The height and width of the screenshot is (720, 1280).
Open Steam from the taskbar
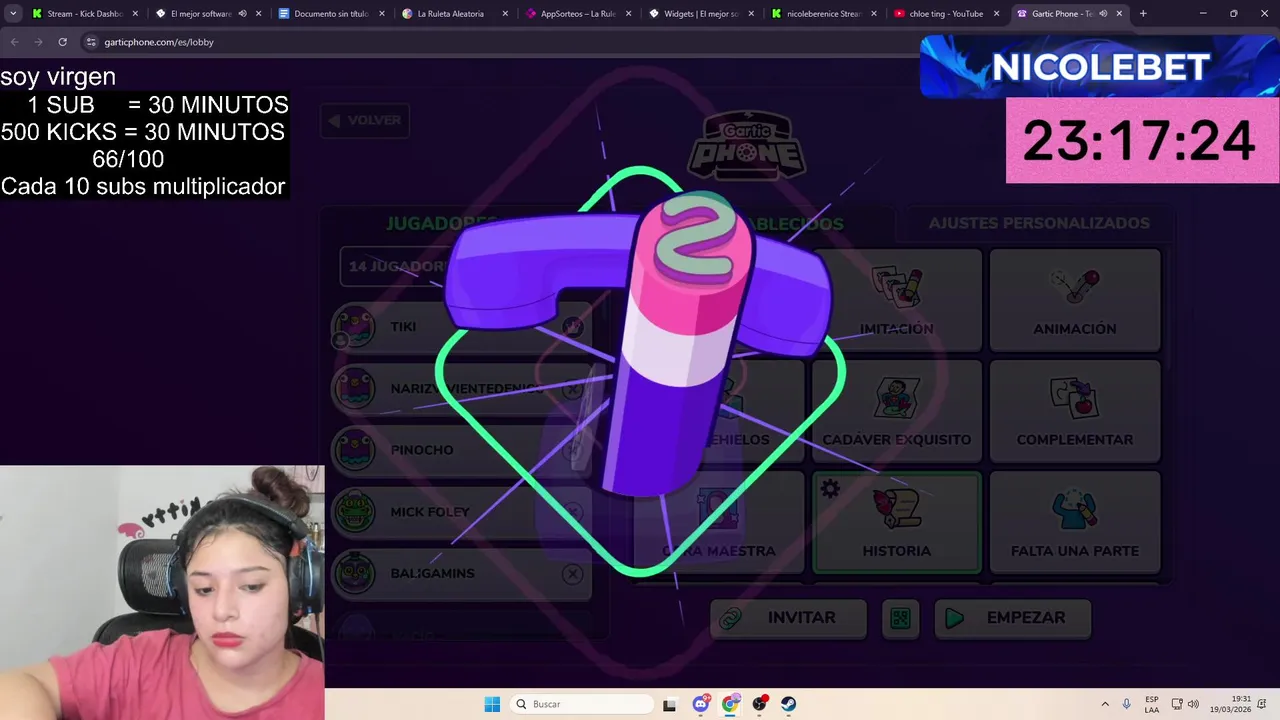coord(789,704)
